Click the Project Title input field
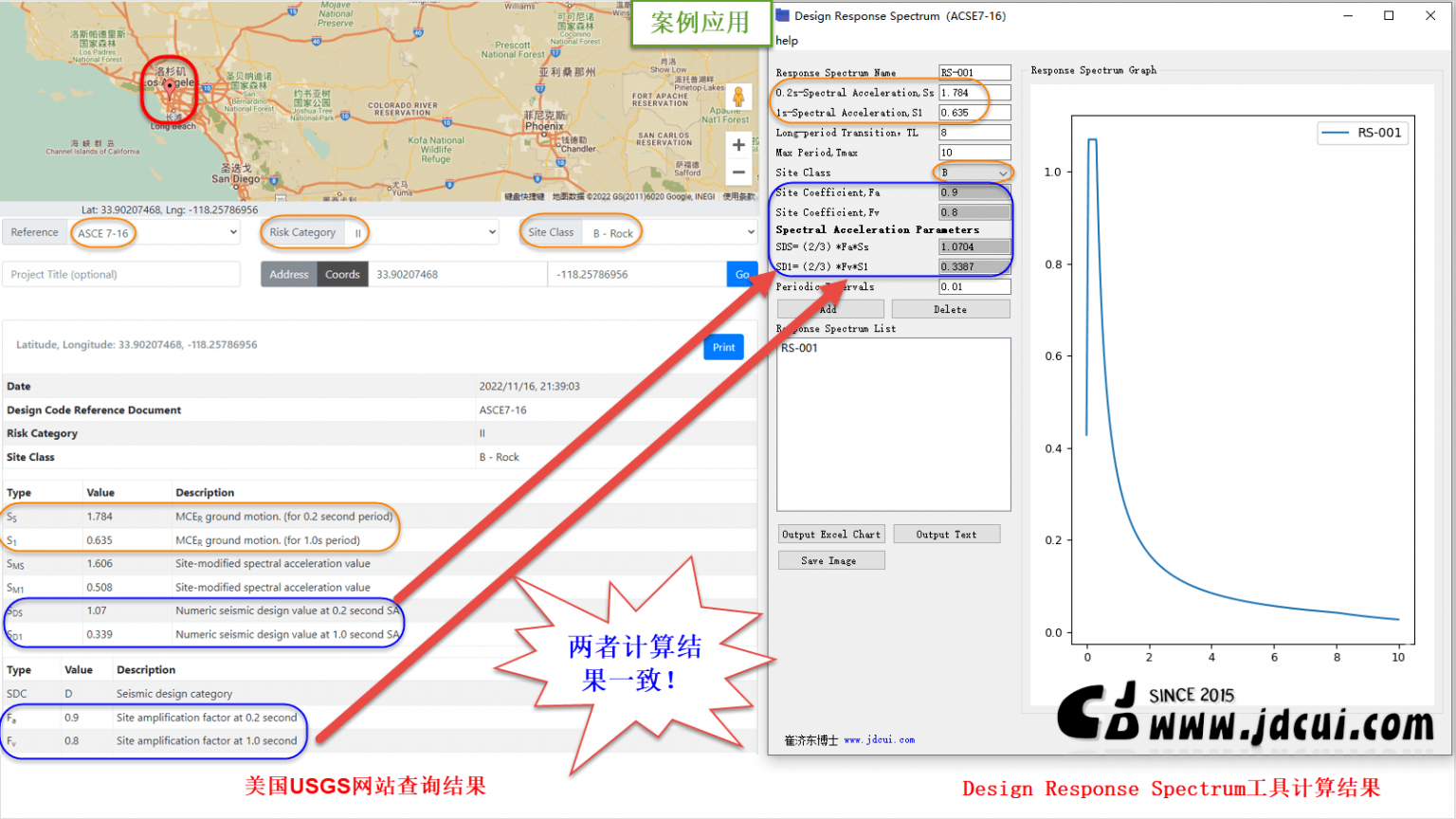Viewport: 1456px width, 819px height. pos(121,274)
